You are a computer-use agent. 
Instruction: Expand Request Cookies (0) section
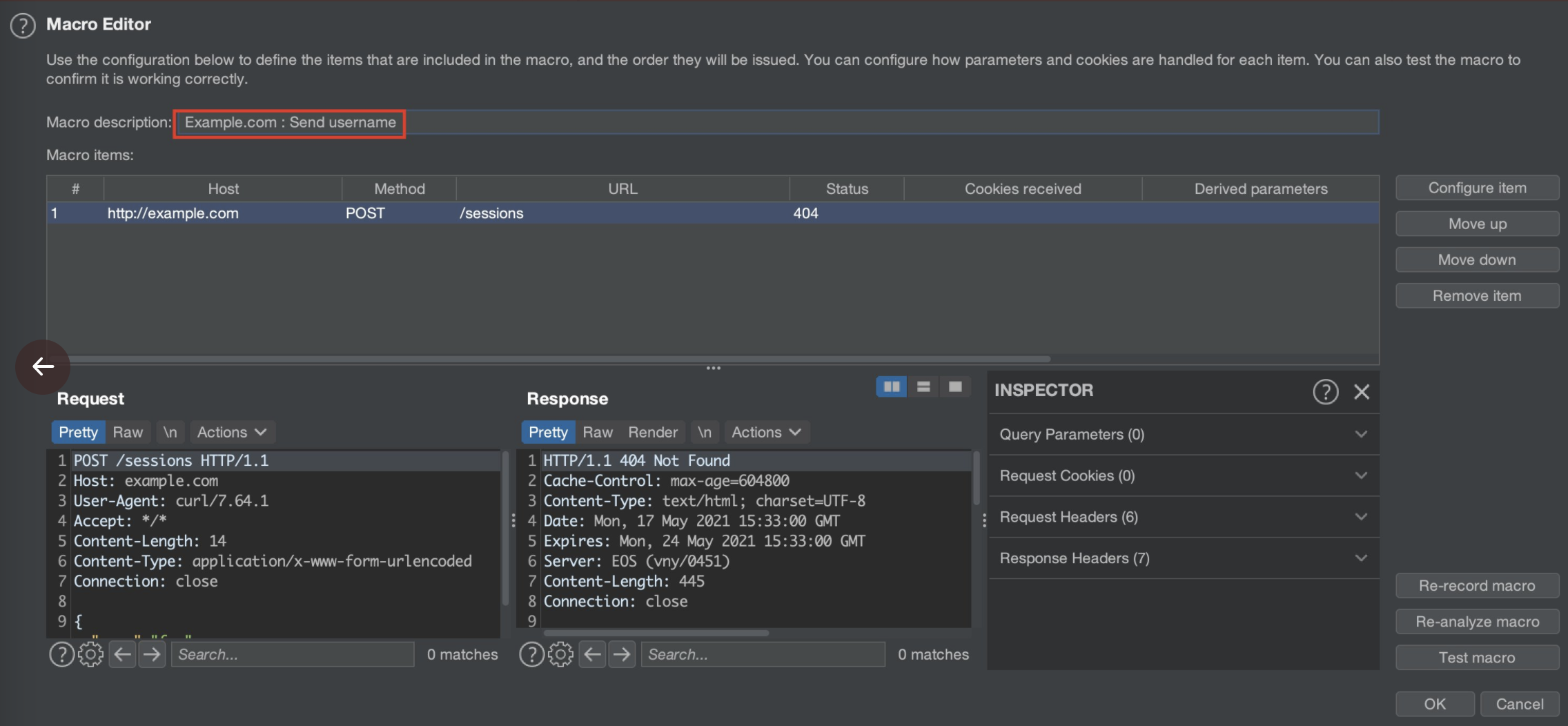point(1184,476)
